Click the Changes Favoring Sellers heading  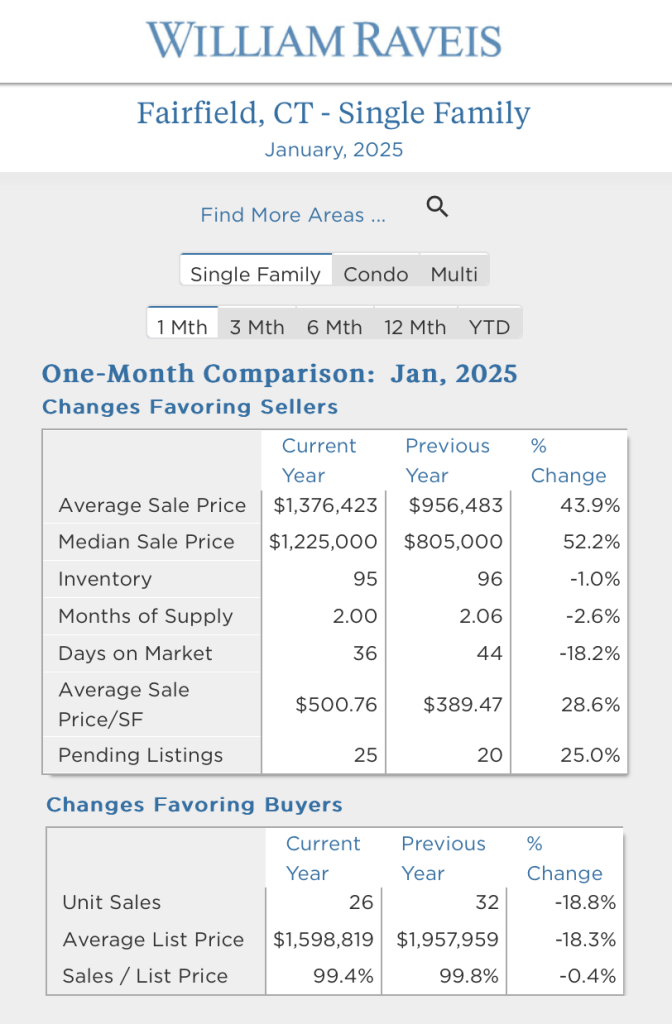[x=190, y=407]
